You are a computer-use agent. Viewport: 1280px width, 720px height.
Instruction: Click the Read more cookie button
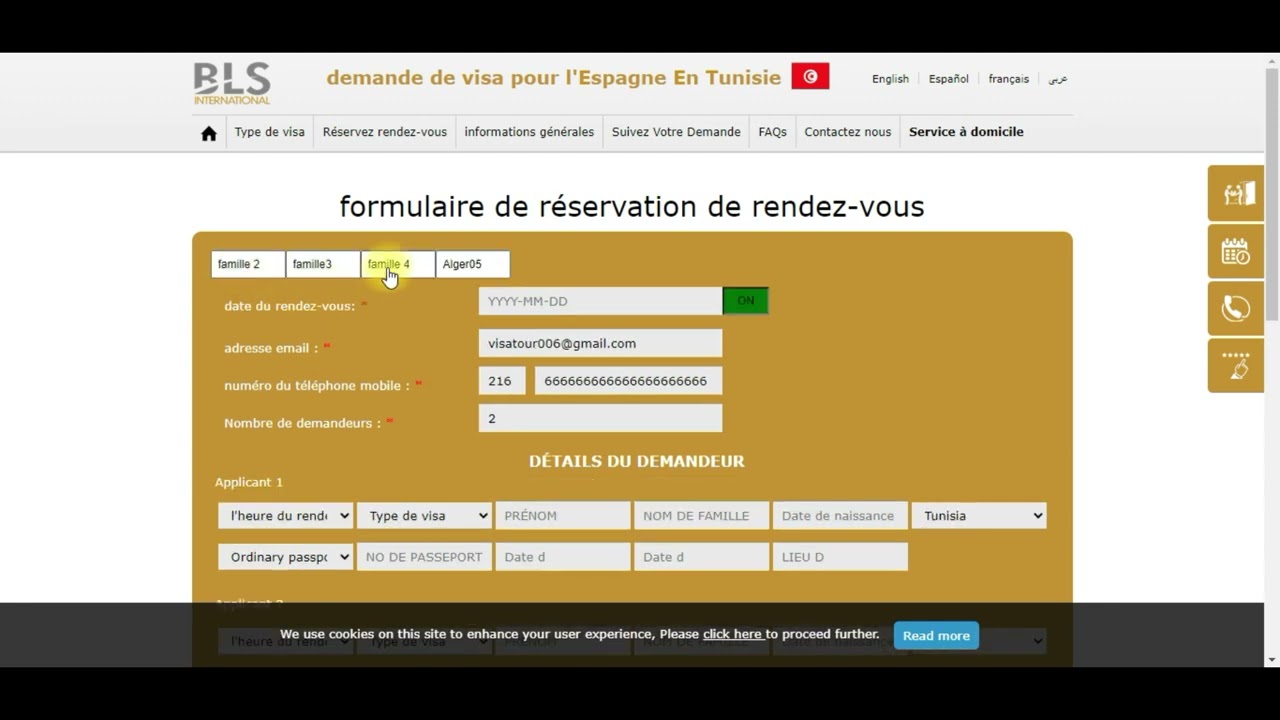(x=936, y=636)
